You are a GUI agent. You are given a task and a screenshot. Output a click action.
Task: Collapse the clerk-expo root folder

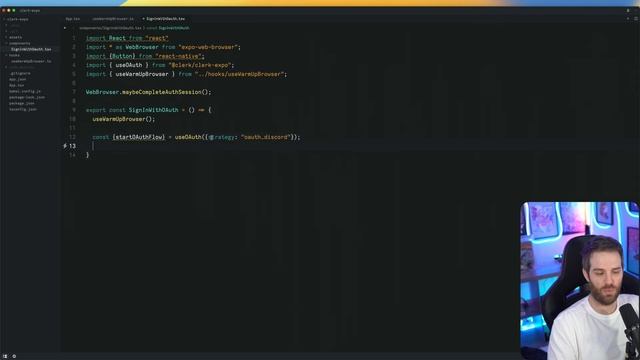17,19
